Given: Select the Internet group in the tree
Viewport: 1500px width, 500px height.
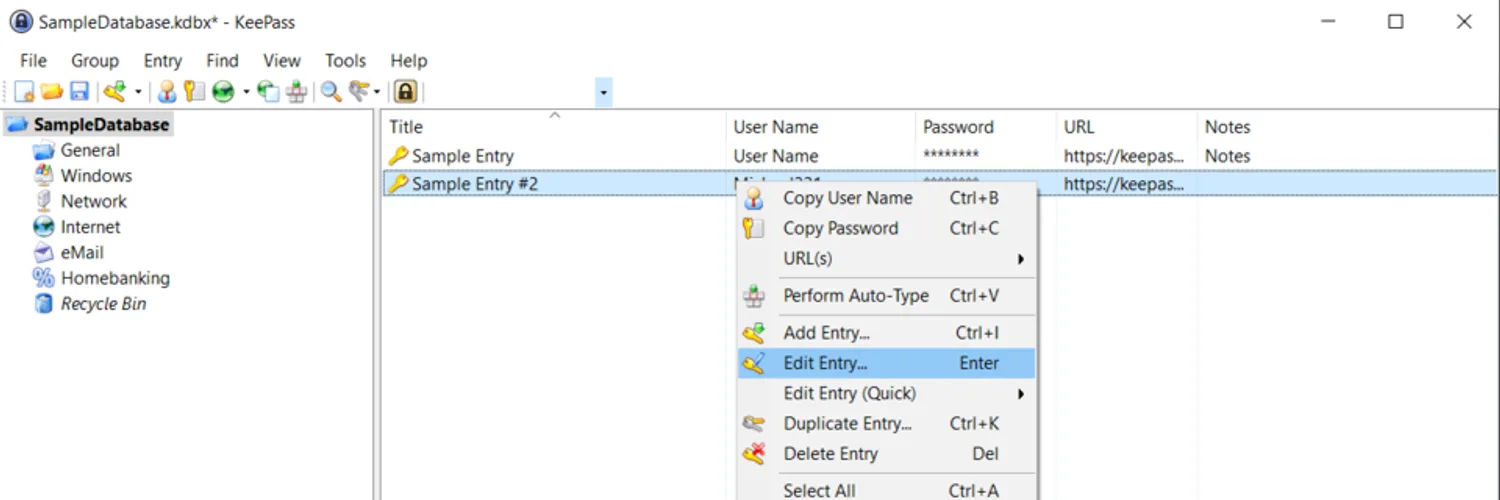Looking at the screenshot, I should pos(90,227).
